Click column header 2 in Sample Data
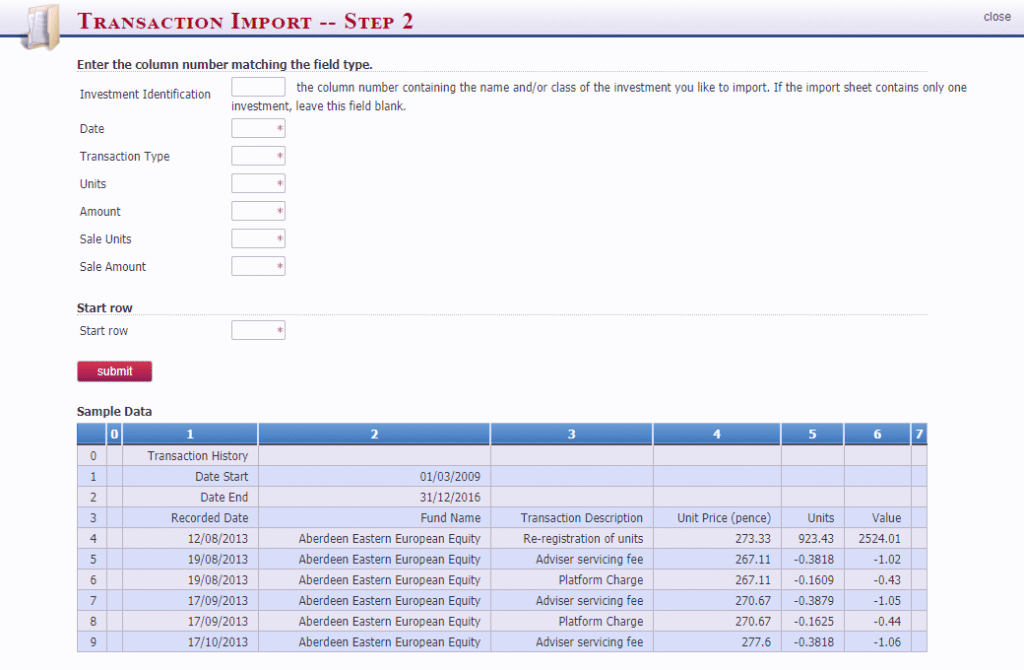 (x=374, y=434)
